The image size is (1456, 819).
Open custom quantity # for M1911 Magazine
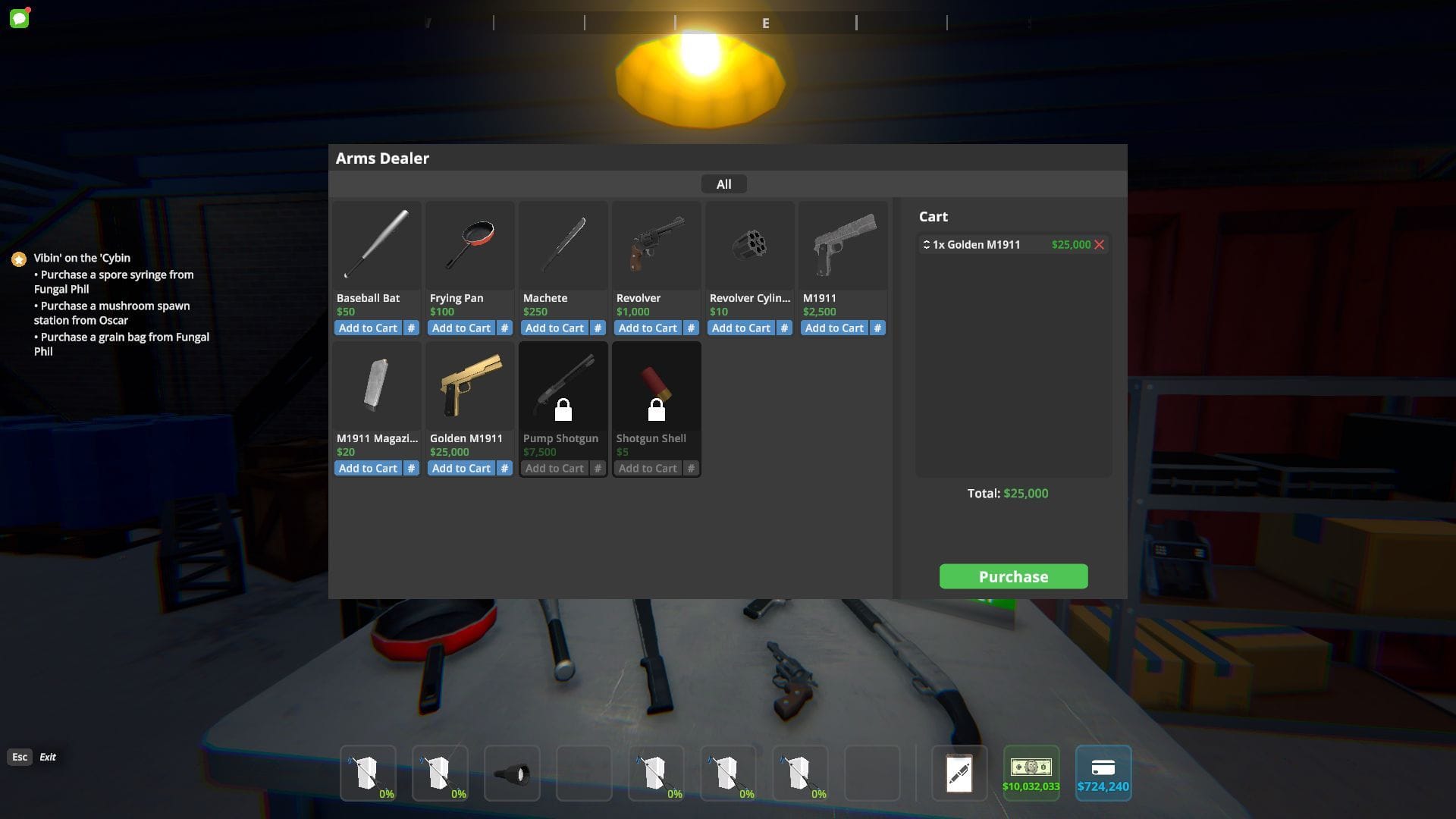[x=411, y=469]
